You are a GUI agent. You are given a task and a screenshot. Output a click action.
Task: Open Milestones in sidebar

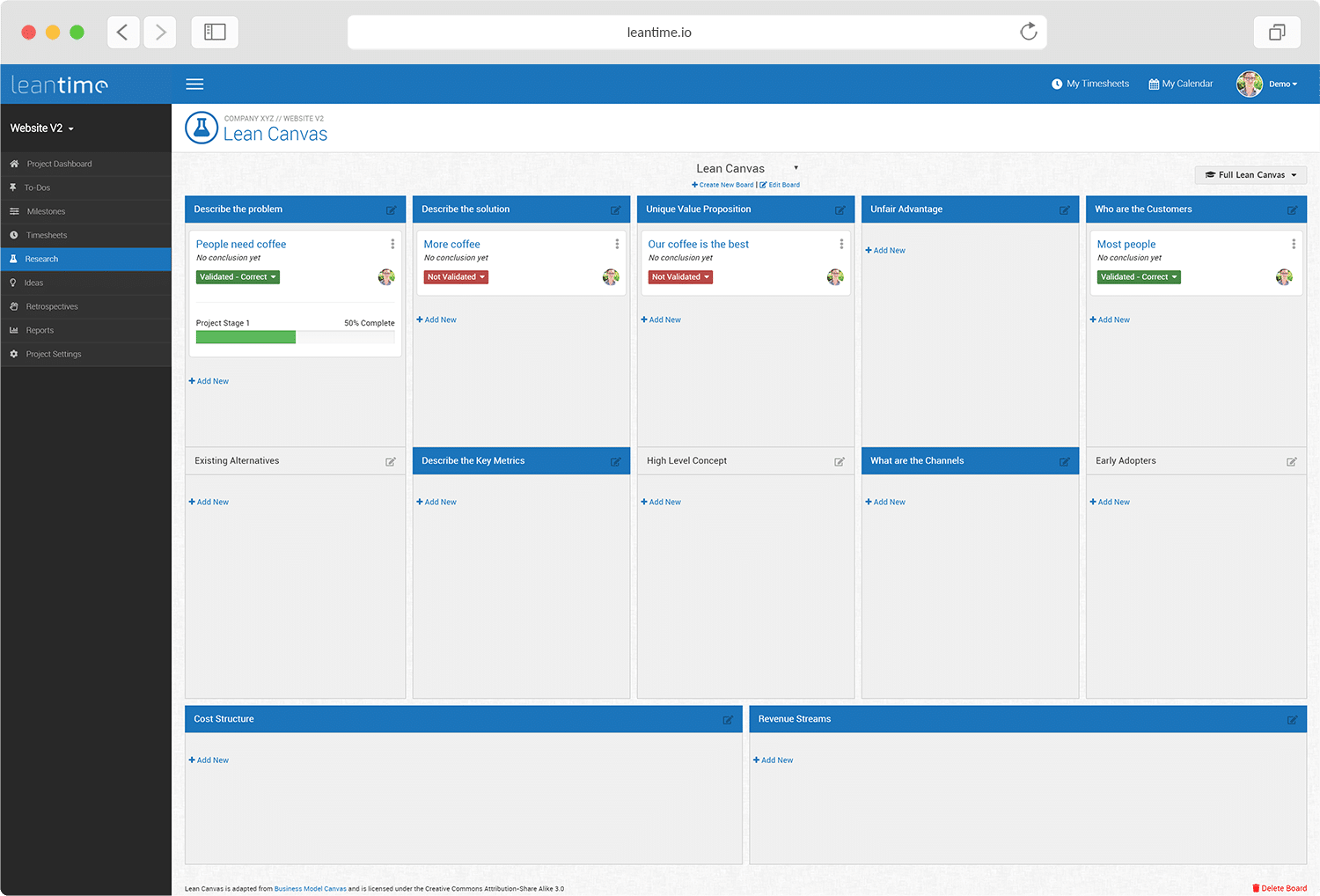85,211
